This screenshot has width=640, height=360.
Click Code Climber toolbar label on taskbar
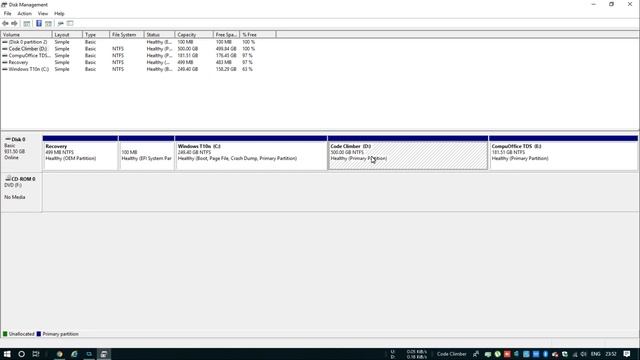[451, 354]
